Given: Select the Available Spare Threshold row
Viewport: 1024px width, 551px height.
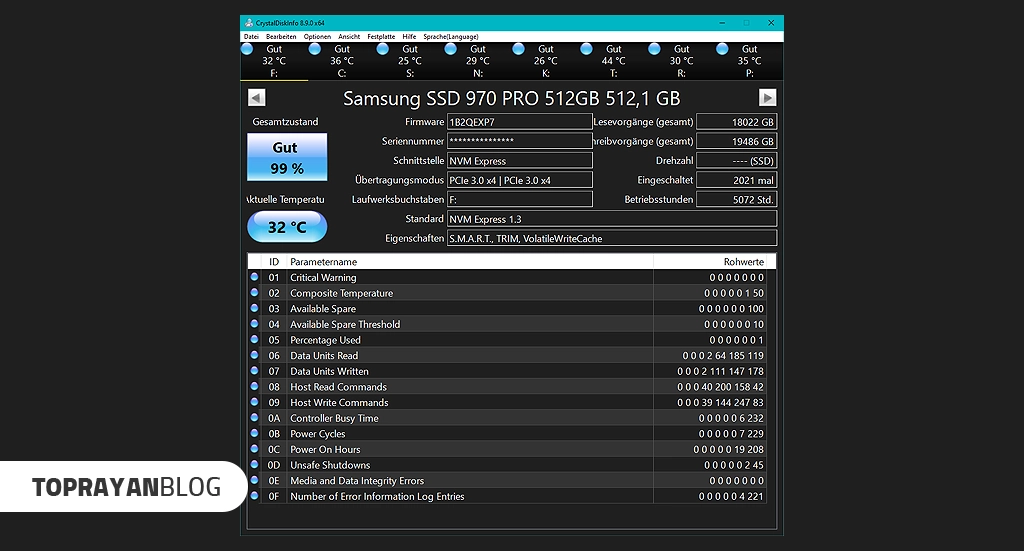Looking at the screenshot, I should (506, 324).
